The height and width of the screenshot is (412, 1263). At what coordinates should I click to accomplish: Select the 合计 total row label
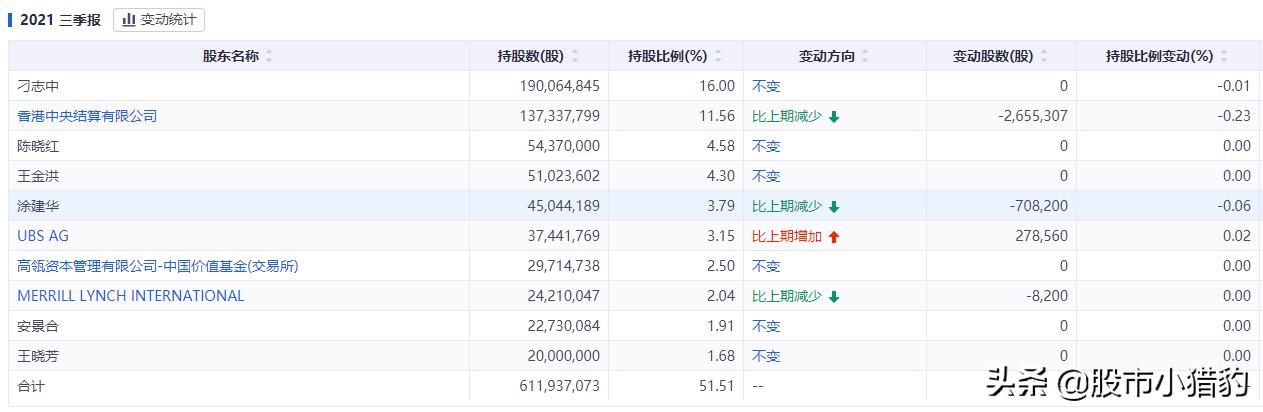(x=32, y=386)
